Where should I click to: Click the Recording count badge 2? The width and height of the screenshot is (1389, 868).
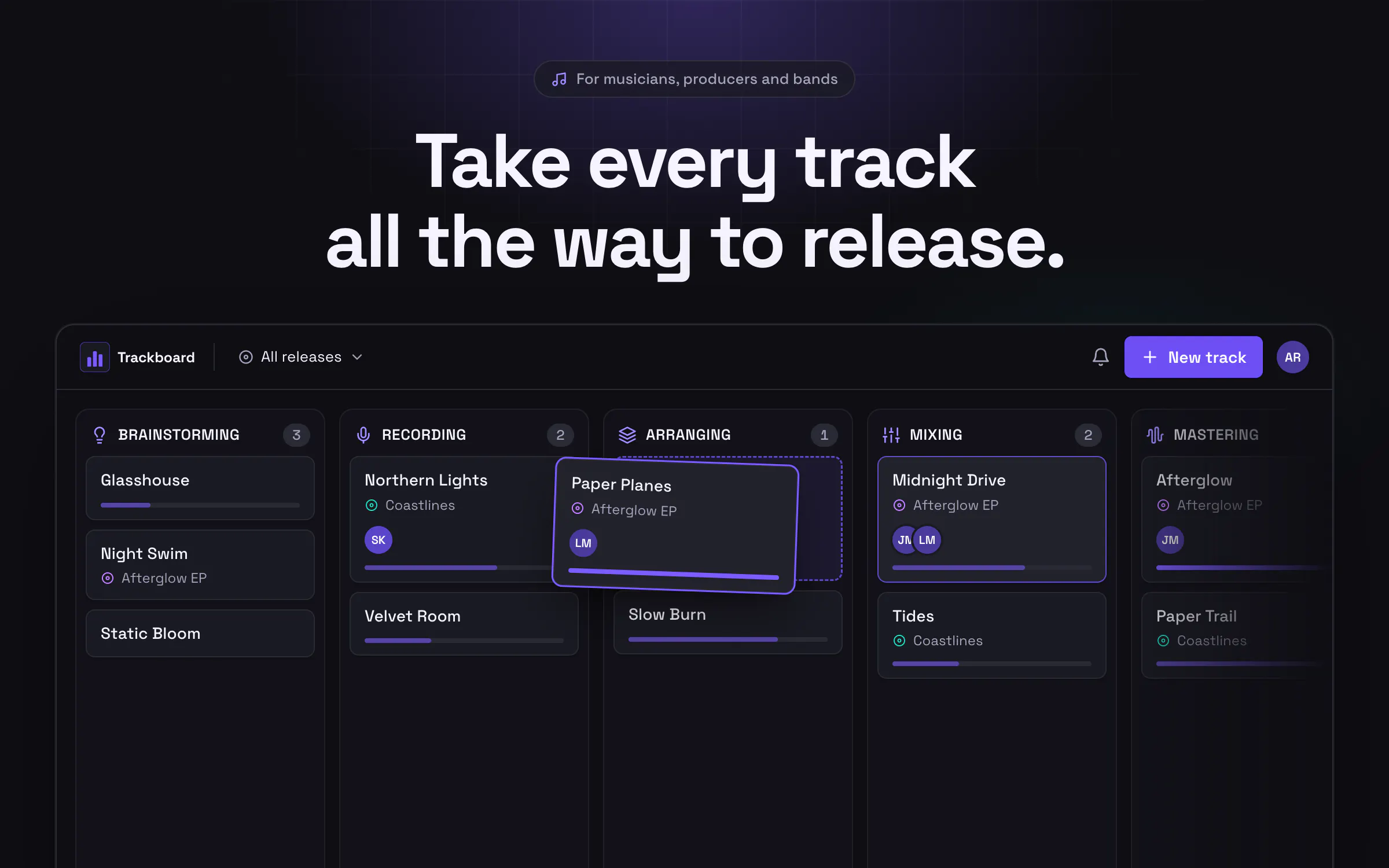[560, 435]
